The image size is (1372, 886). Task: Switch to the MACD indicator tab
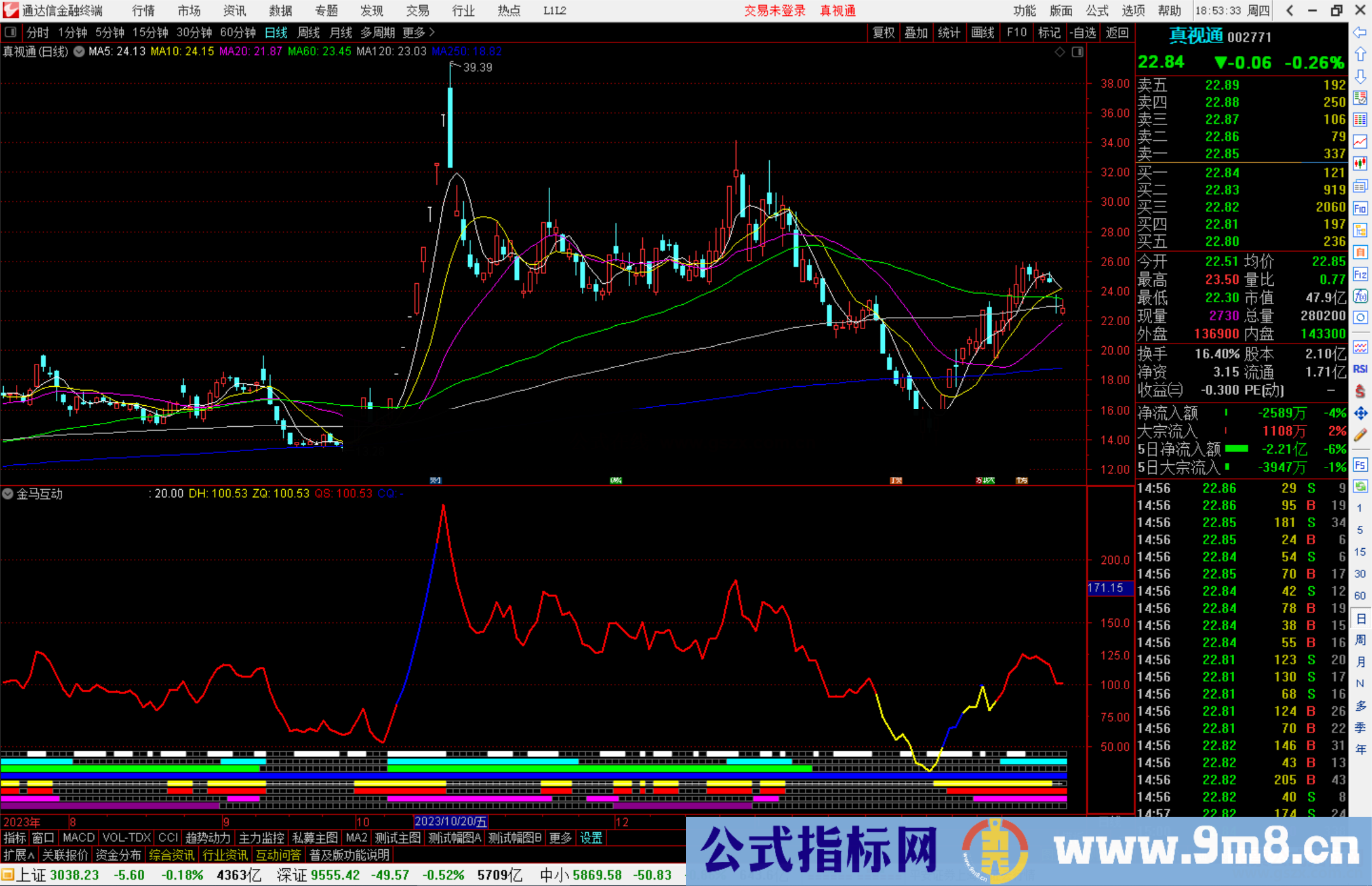coord(77,838)
